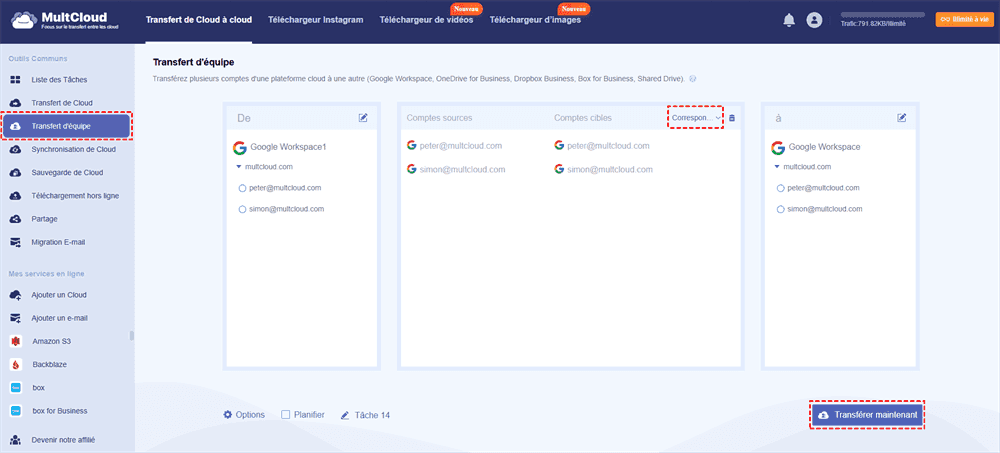The width and height of the screenshot is (1000, 453).
Task: Edit the à destination panel
Action: 902,117
